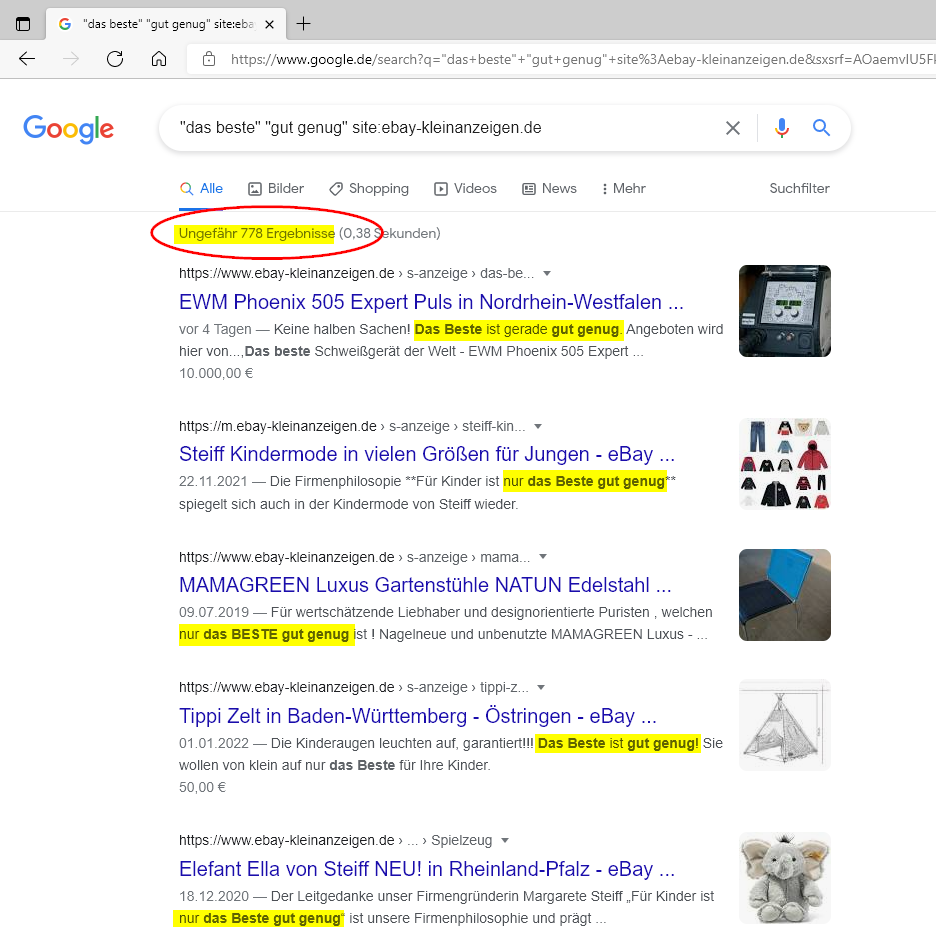Switch to the News tab
Image resolution: width=936 pixels, height=946 pixels.
click(549, 189)
